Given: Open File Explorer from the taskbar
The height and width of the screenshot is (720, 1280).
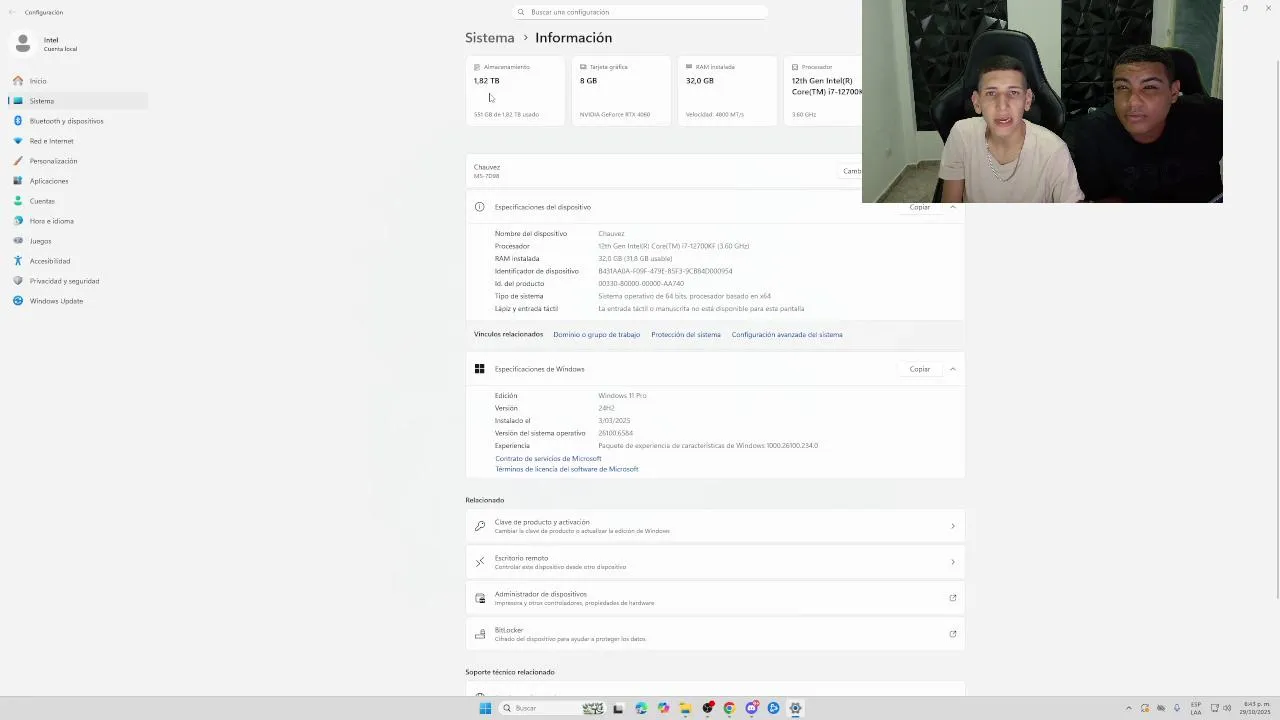Looking at the screenshot, I should coord(685,708).
